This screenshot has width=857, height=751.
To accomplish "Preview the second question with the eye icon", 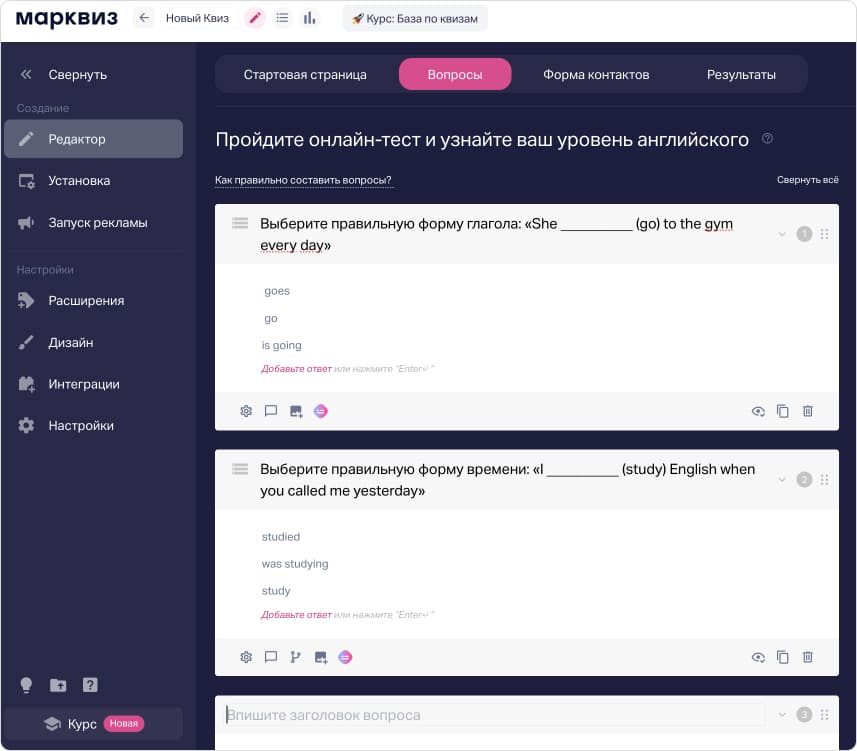I will [x=758, y=657].
